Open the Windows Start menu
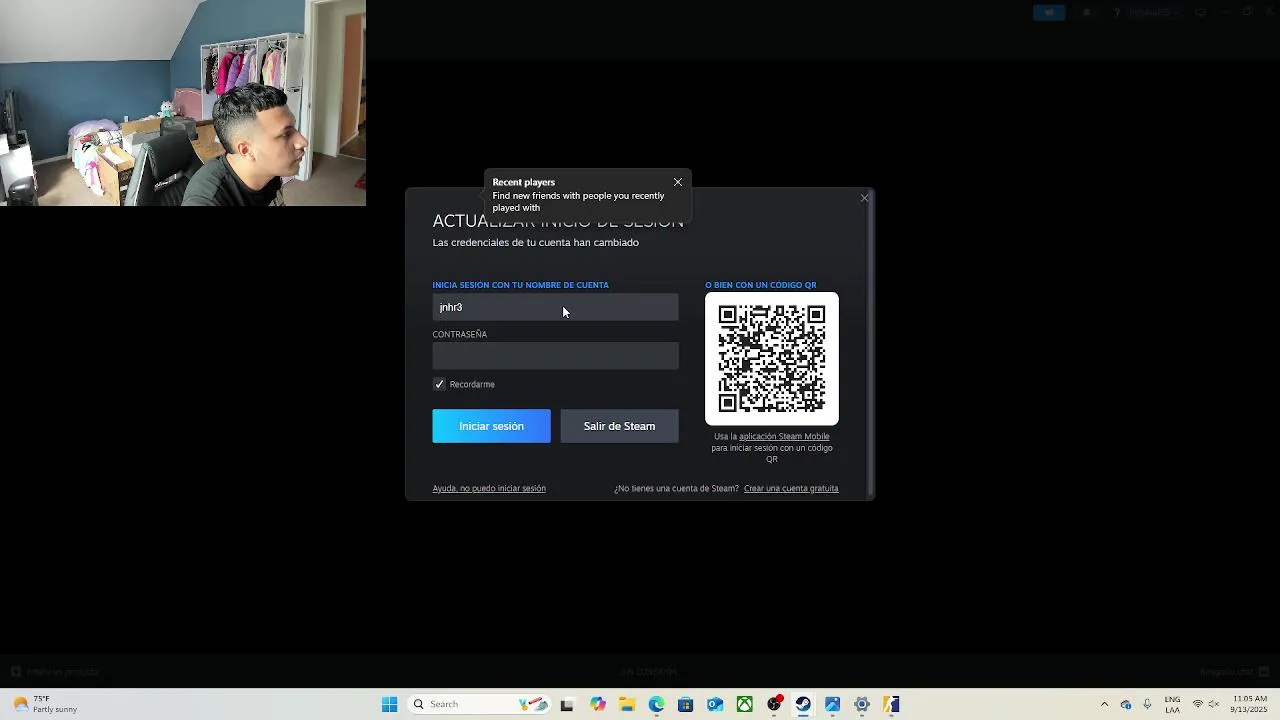The height and width of the screenshot is (720, 1280). 389,704
